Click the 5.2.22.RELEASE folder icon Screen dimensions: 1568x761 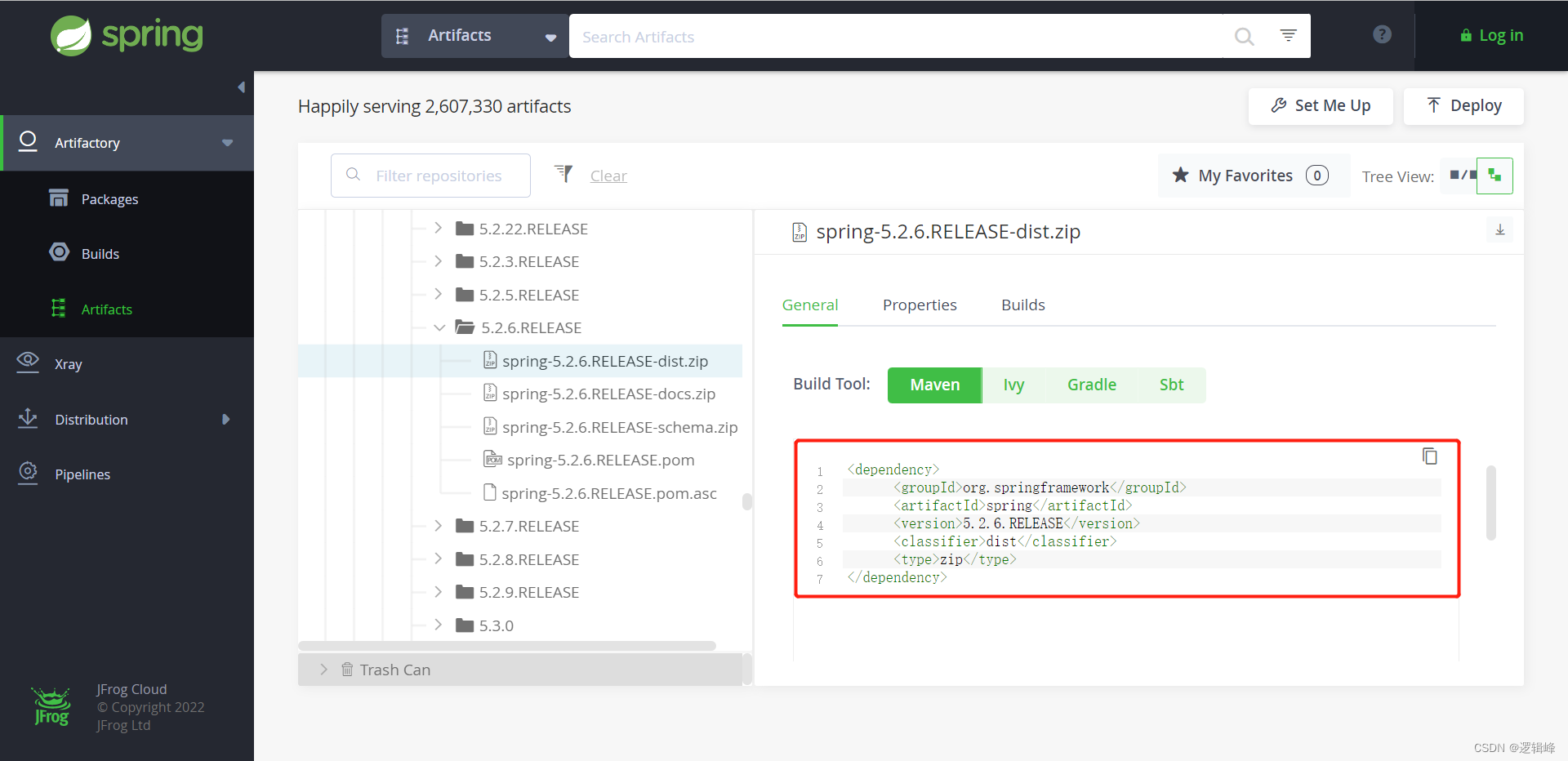465,229
